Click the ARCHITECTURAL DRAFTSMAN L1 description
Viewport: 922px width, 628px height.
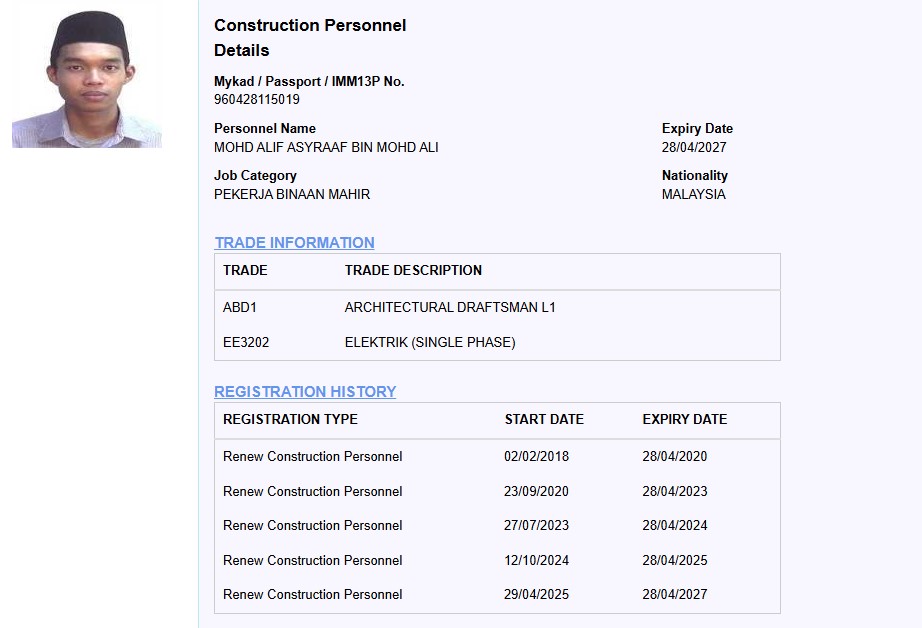(x=450, y=307)
